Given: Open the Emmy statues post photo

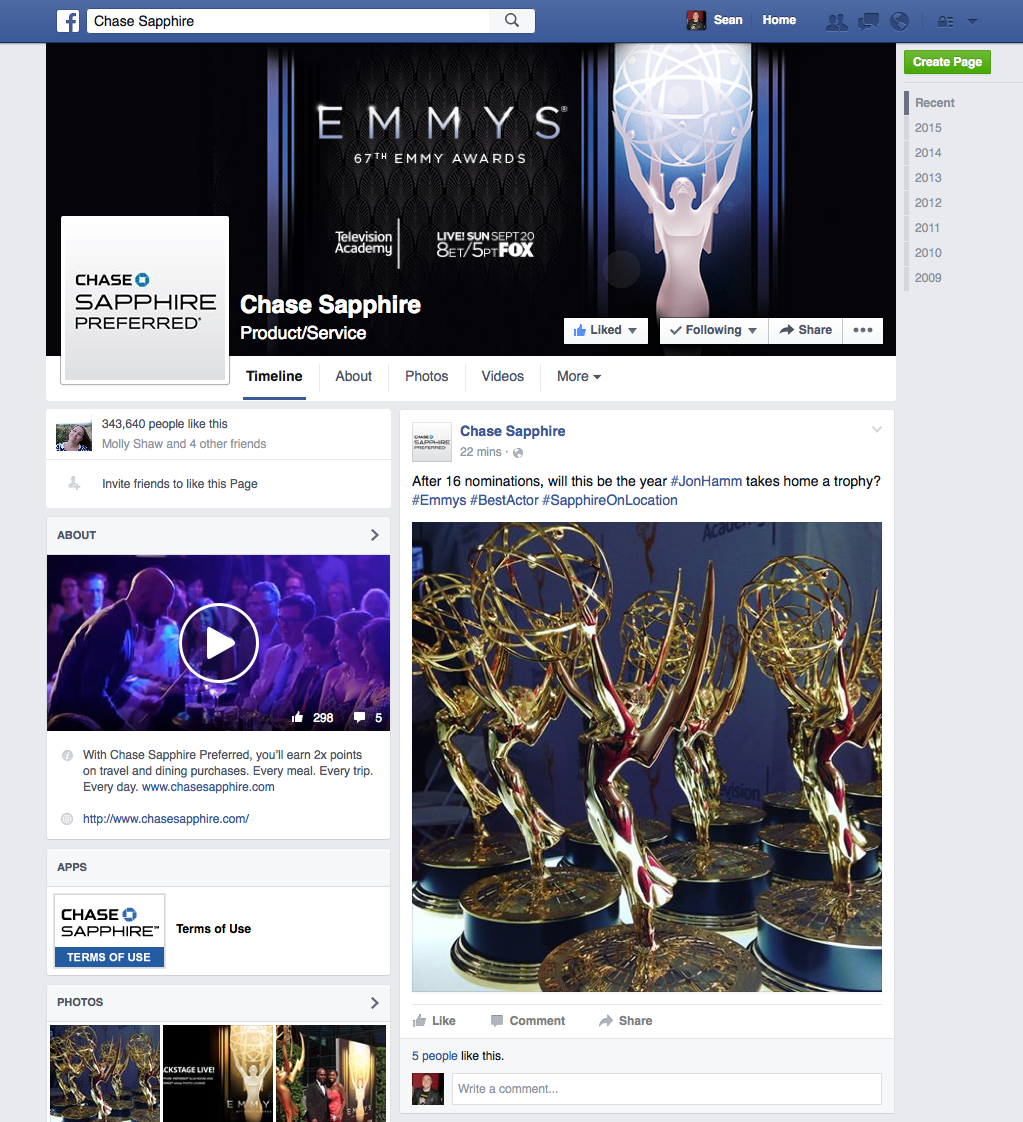Looking at the screenshot, I should [647, 756].
